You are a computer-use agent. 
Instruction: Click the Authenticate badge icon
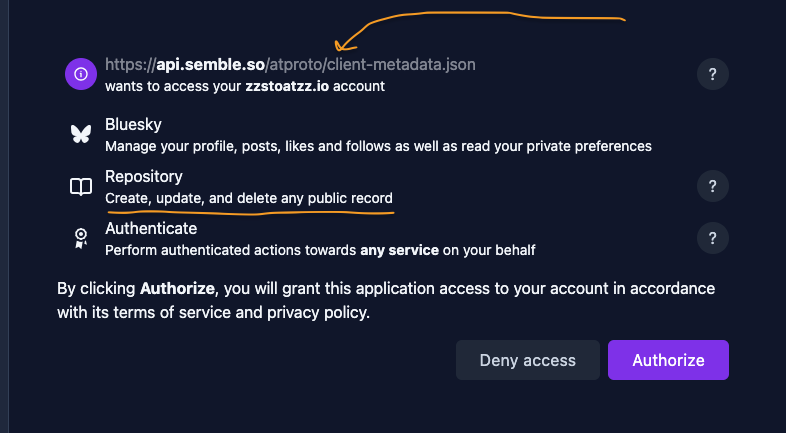[x=81, y=239]
